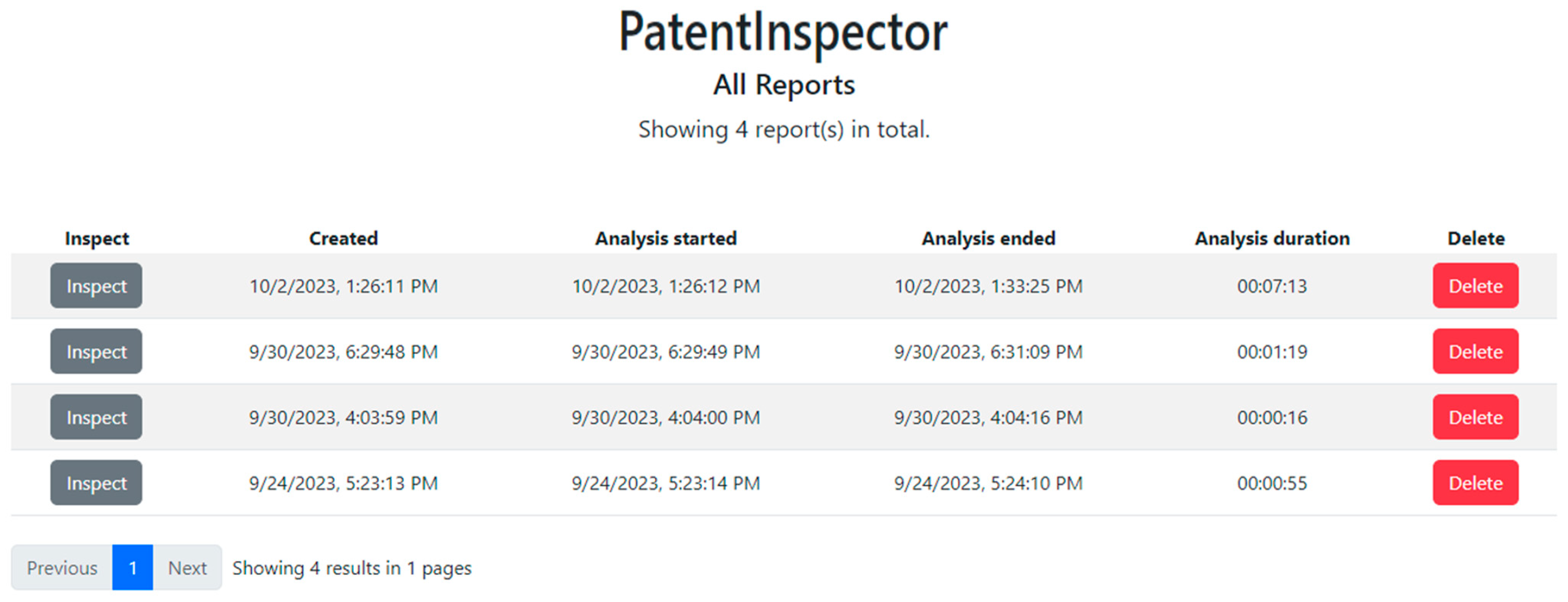This screenshot has height=602, width=1568.
Task: Sort by the Analysis started column header
Action: 666,238
